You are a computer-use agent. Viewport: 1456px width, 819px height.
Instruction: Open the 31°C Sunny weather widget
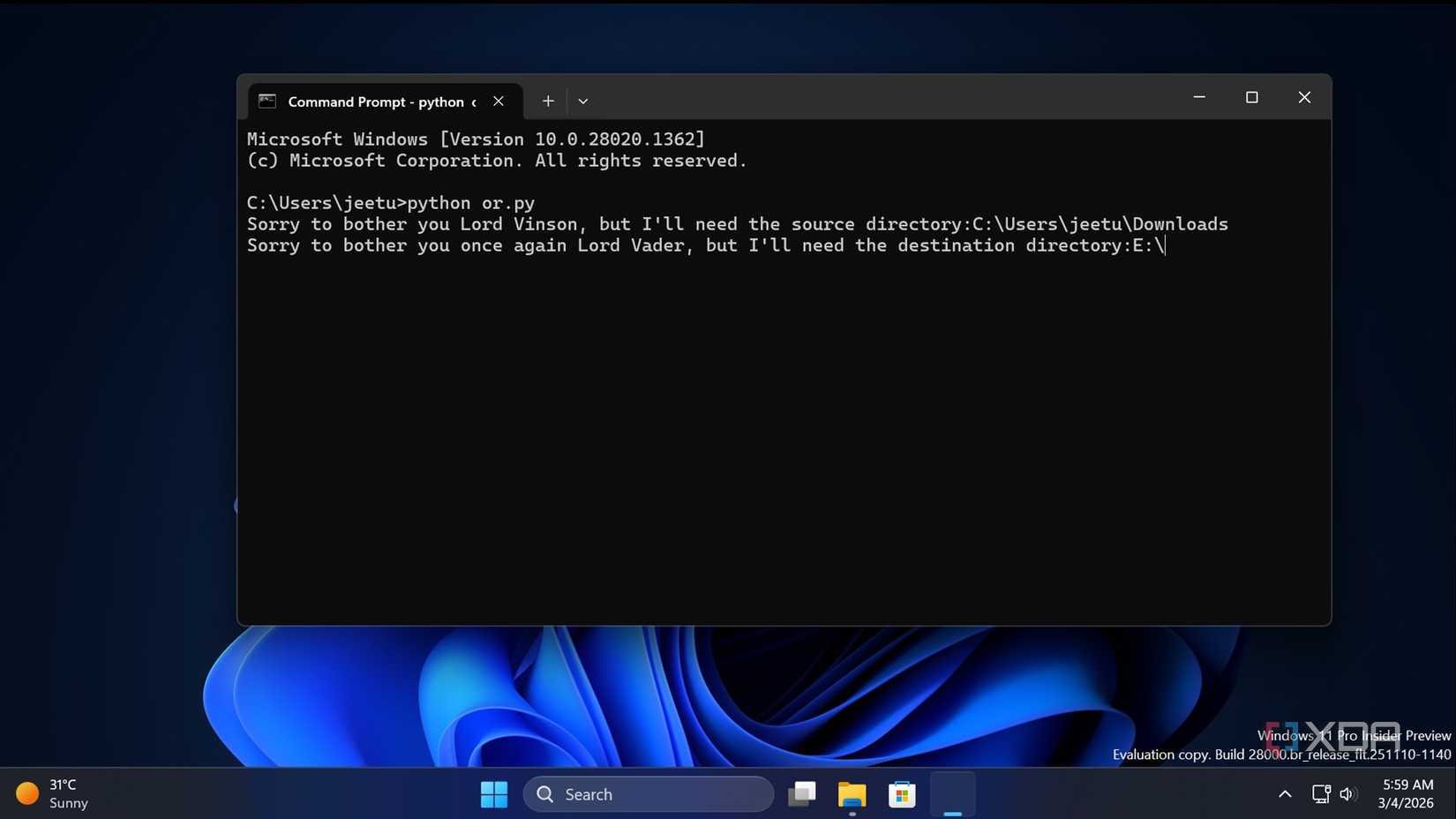(x=53, y=793)
